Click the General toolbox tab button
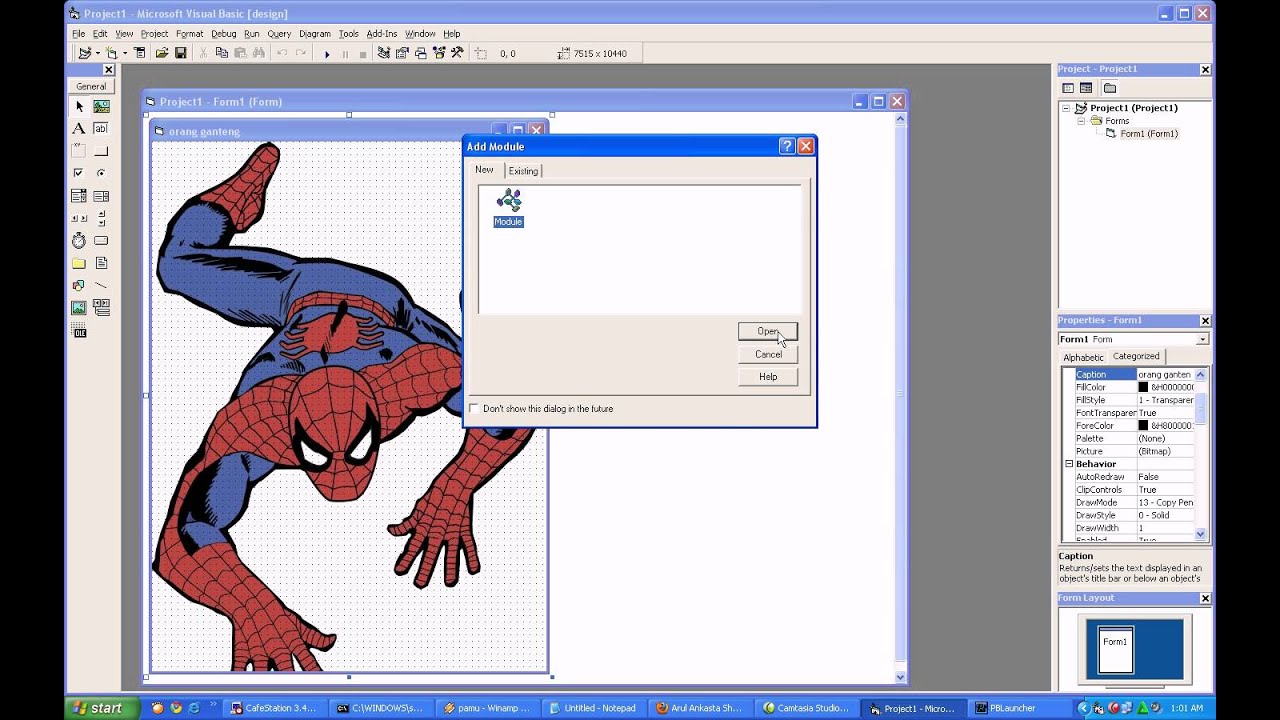This screenshot has width=1280, height=720. tap(91, 86)
